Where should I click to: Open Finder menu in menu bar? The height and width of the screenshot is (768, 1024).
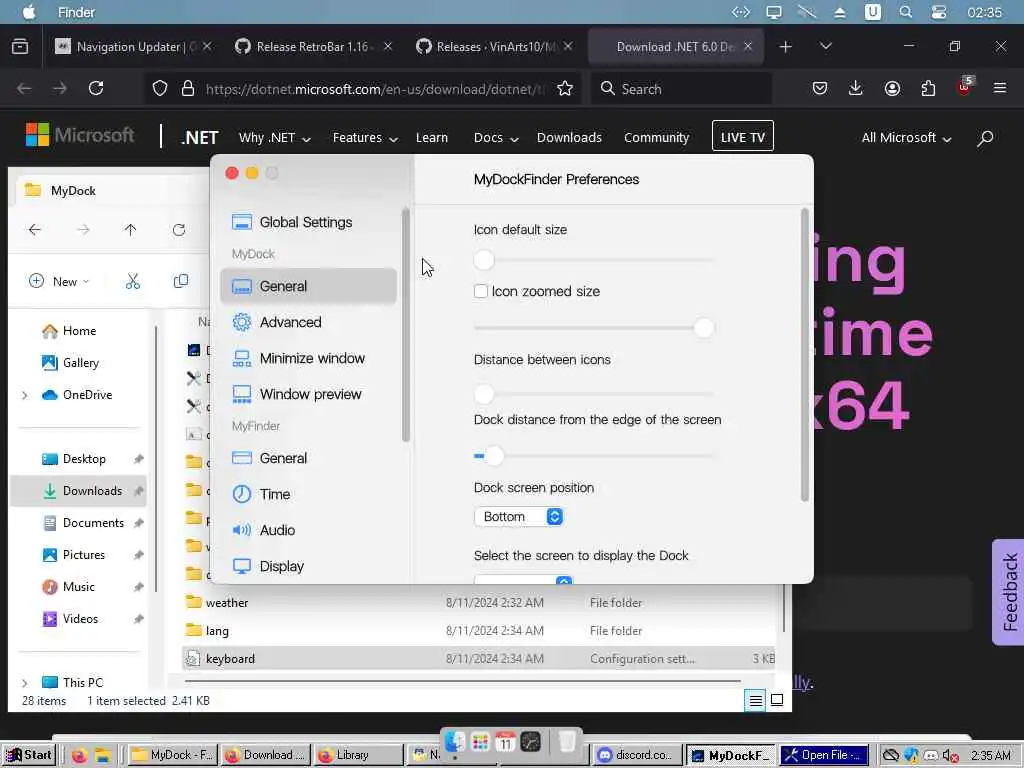coord(76,12)
